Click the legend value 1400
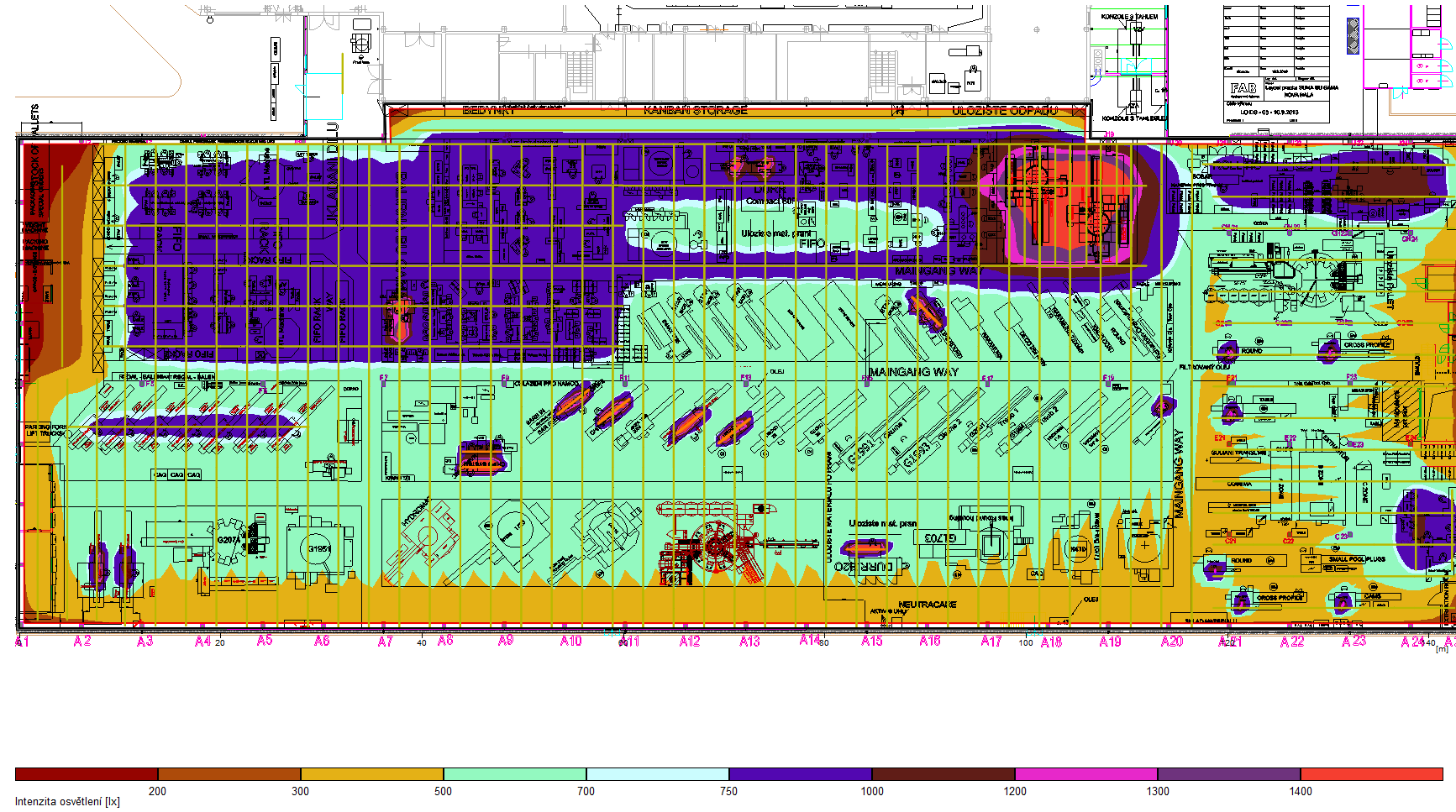The image size is (1456, 812). point(1301,791)
